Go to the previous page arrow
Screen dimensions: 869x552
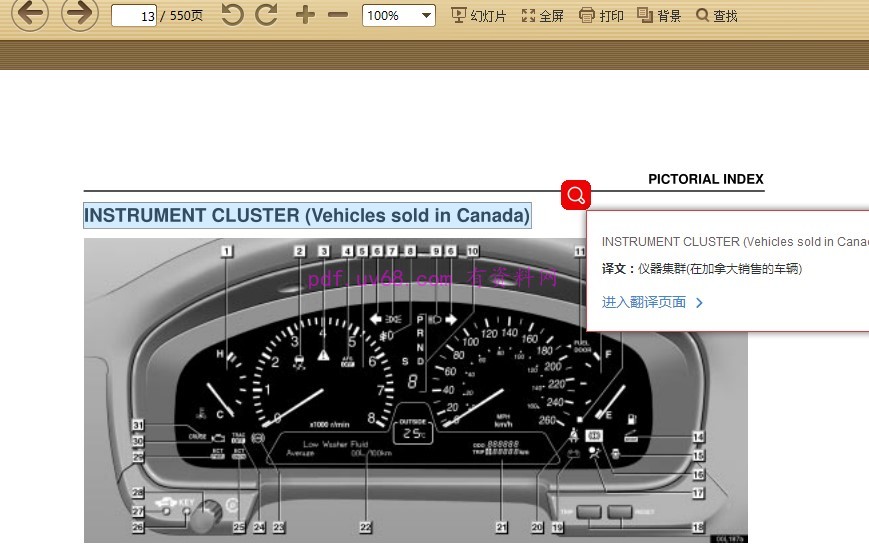(29, 14)
